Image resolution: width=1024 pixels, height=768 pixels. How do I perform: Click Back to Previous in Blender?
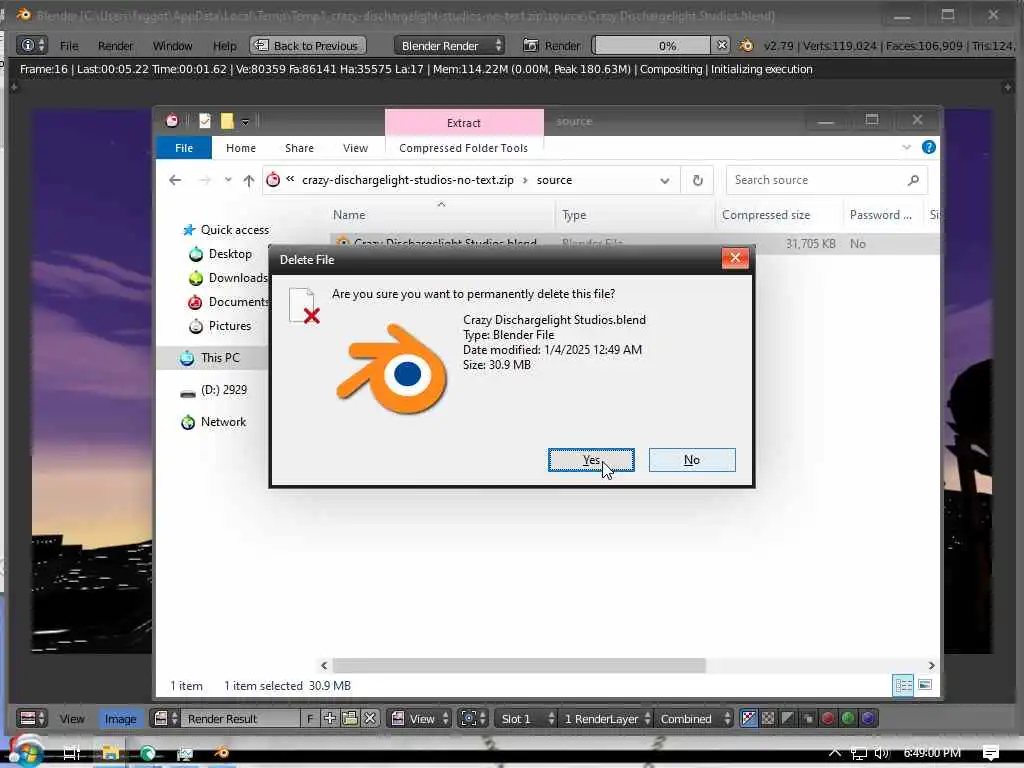pyautogui.click(x=308, y=46)
